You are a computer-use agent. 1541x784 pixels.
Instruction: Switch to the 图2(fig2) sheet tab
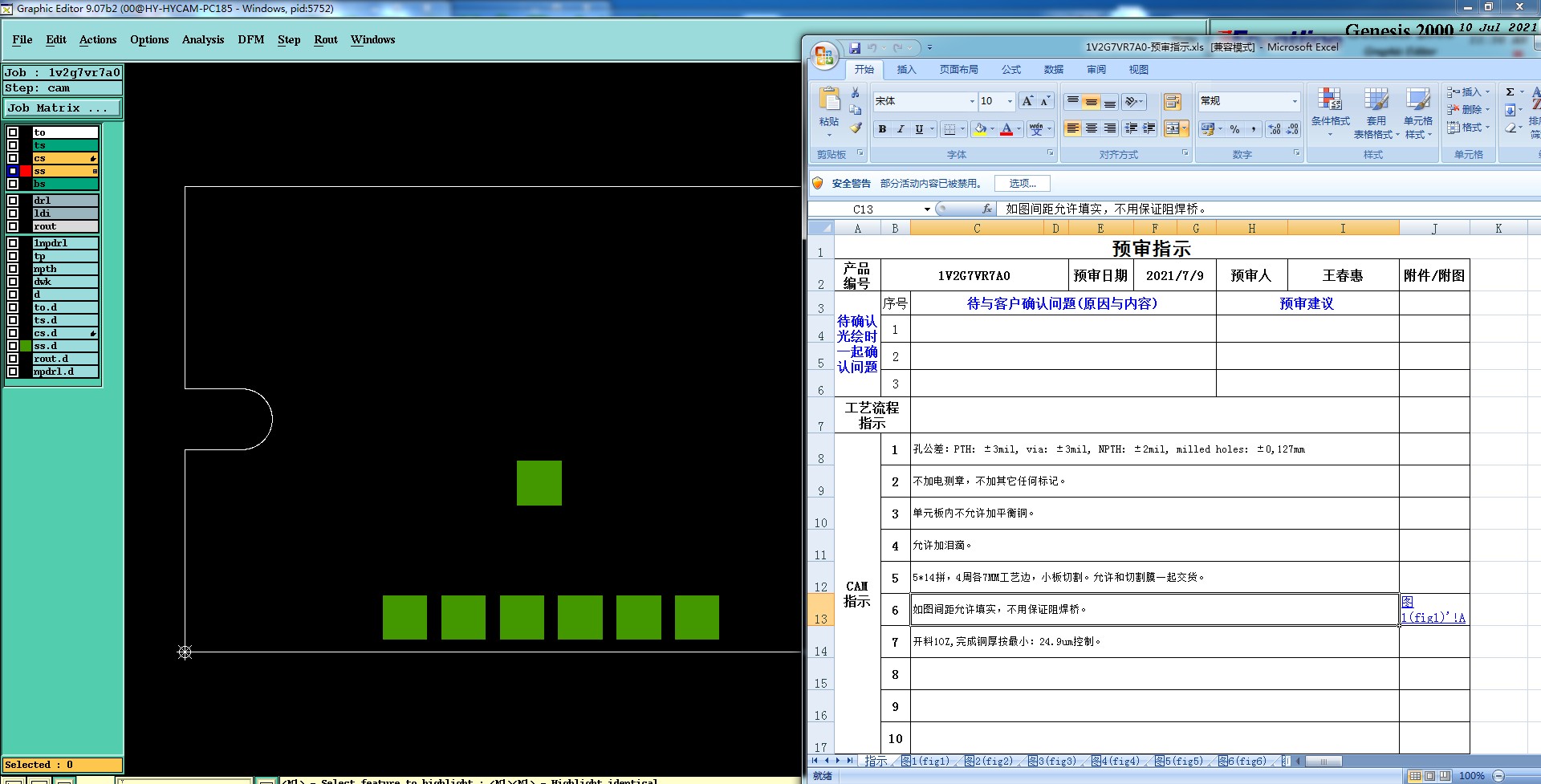pyautogui.click(x=989, y=761)
